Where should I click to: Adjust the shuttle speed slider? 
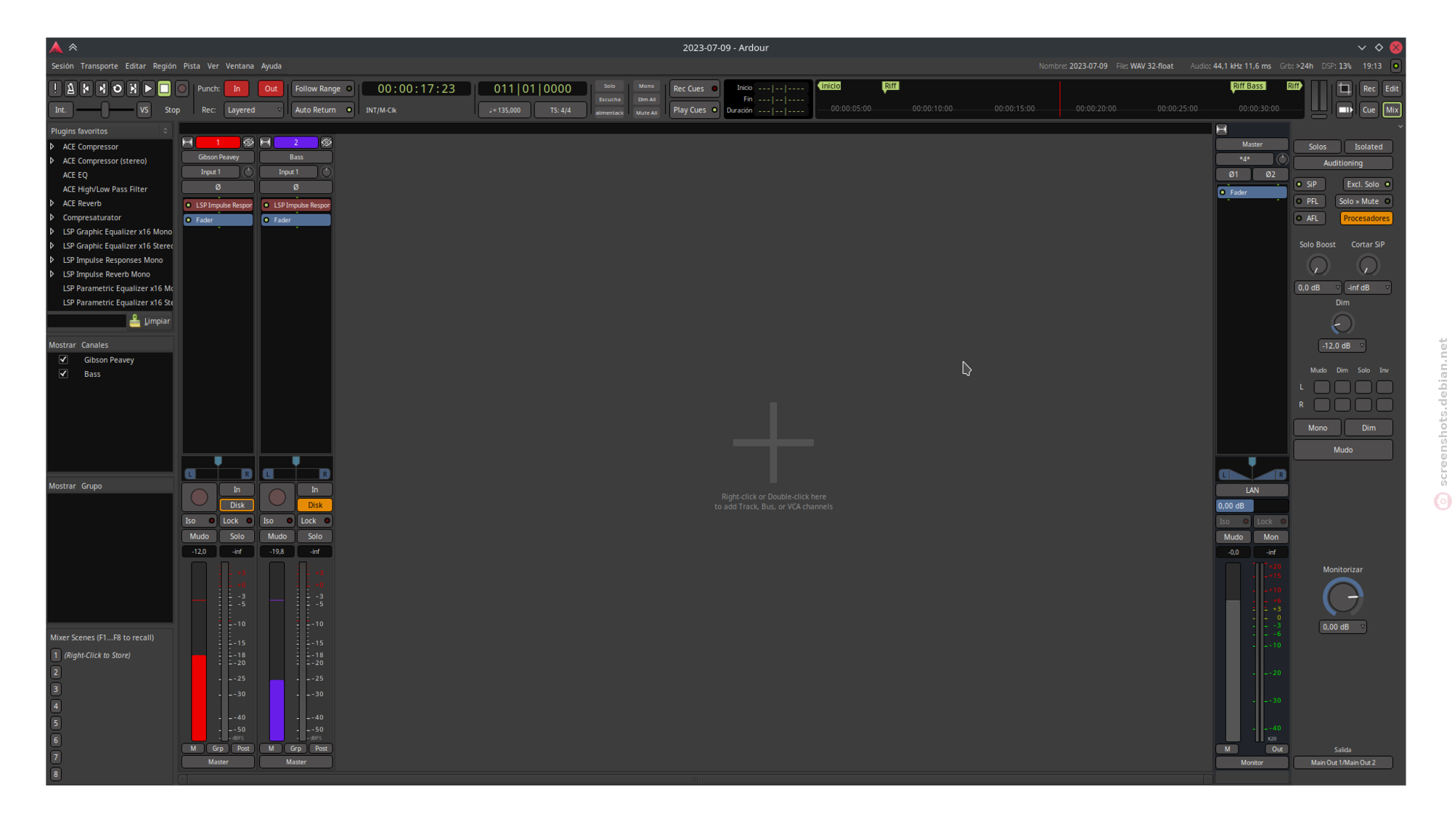[x=105, y=110]
